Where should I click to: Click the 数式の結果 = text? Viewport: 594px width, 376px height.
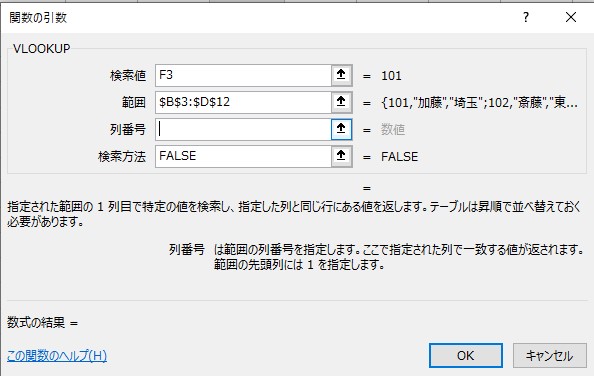click(x=42, y=323)
